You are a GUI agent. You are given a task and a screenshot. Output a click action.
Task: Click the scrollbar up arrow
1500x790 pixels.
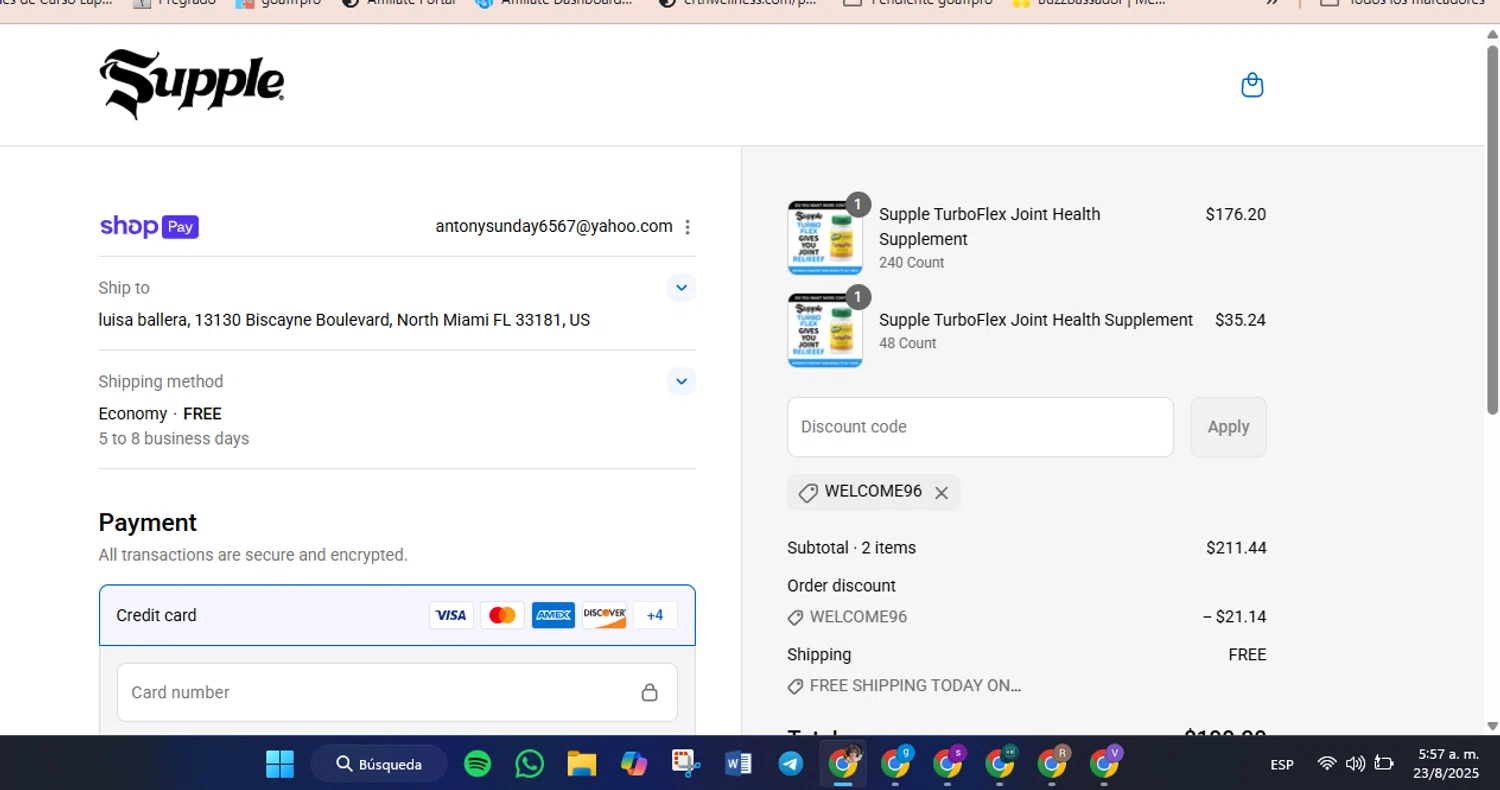(x=1492, y=35)
